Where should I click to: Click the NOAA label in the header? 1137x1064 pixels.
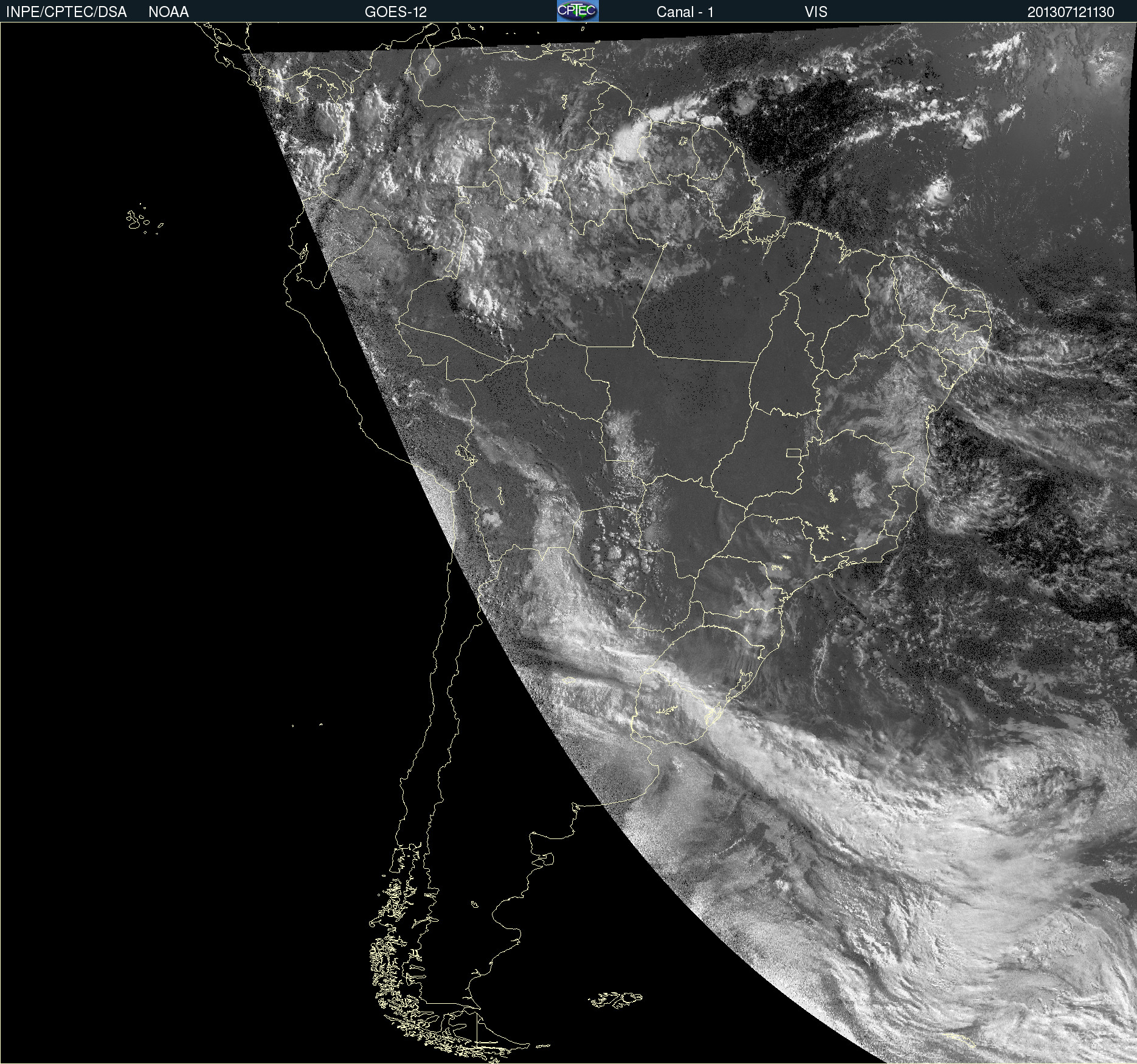[x=168, y=12]
